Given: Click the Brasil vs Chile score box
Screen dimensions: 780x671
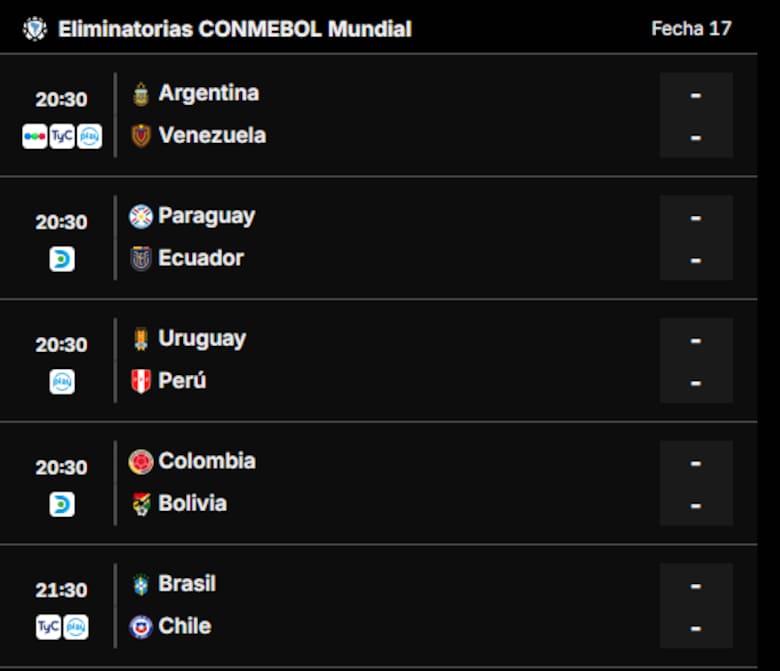Looking at the screenshot, I should tap(696, 605).
